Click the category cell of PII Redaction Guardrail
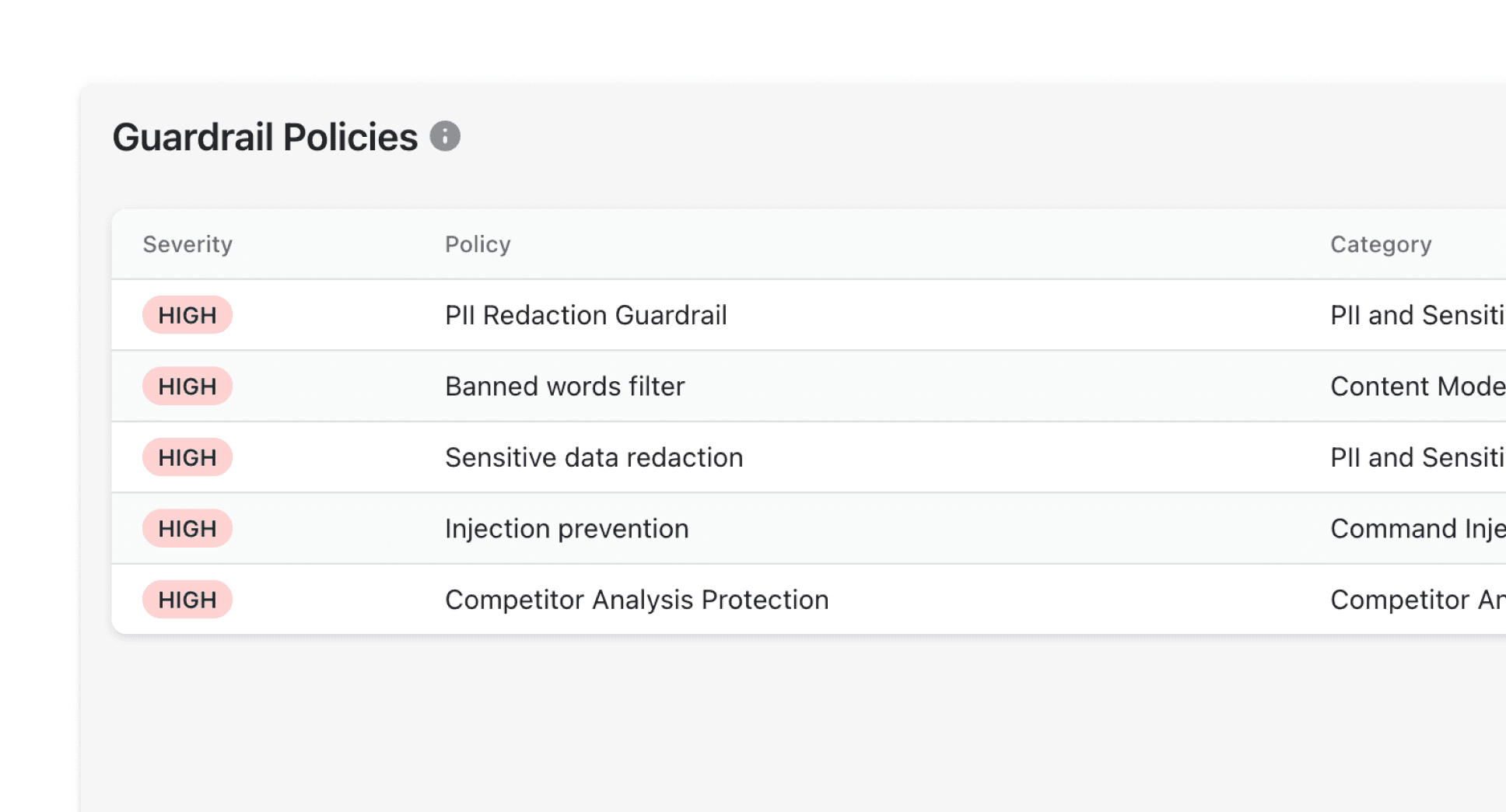 [x=1417, y=315]
